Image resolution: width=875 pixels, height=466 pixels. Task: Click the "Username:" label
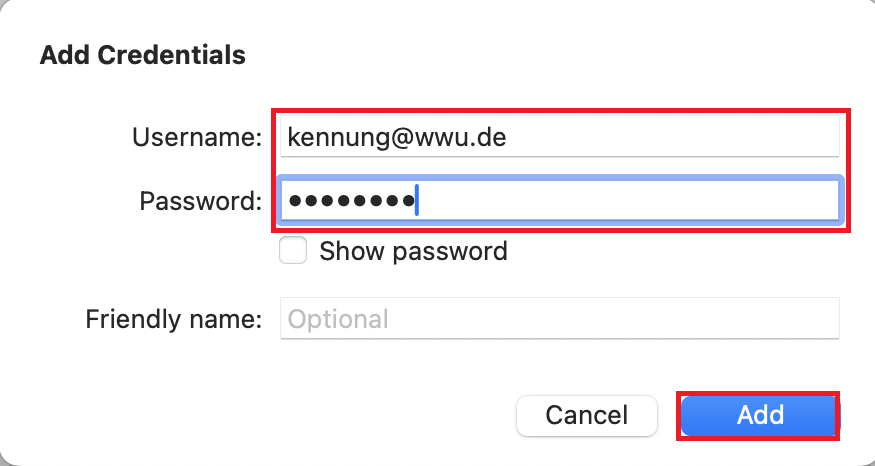point(196,138)
